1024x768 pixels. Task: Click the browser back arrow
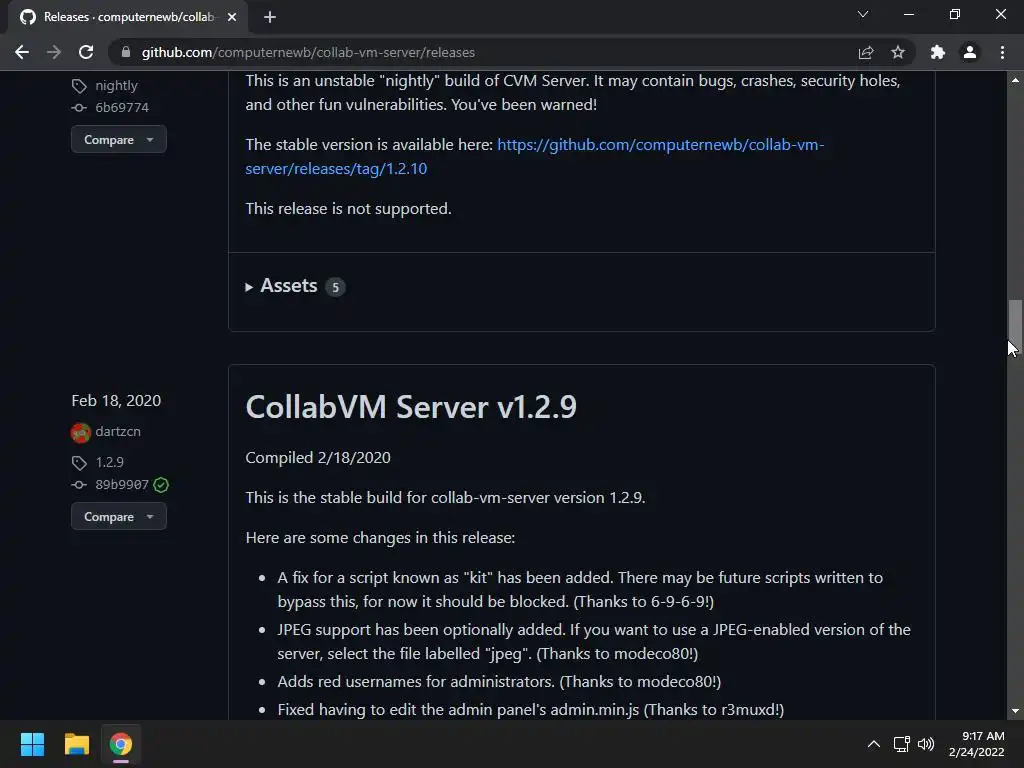coord(22,52)
